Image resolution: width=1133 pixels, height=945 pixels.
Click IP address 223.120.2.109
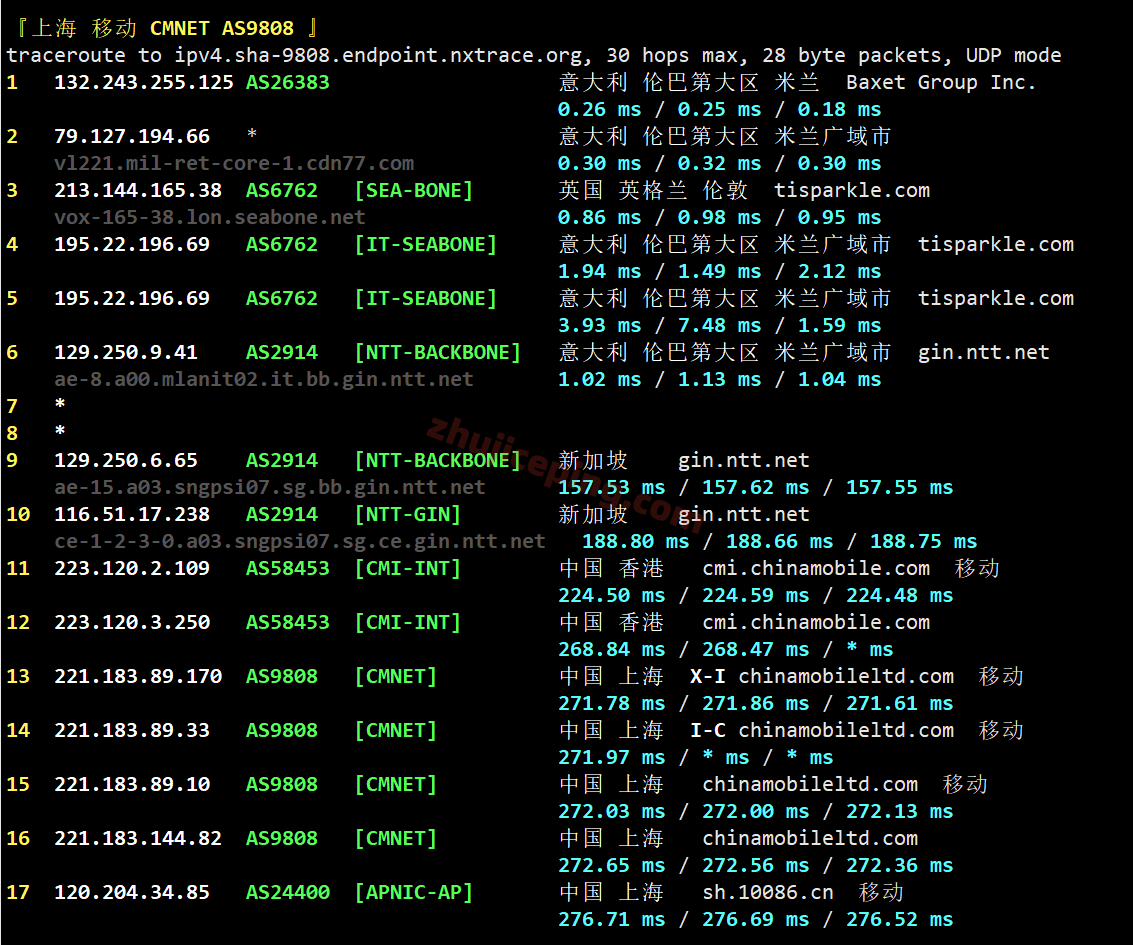132,569
